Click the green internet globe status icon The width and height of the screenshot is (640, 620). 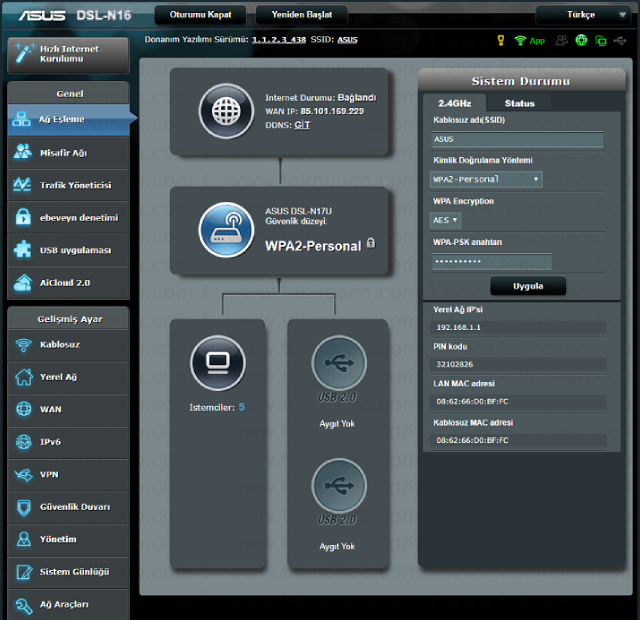[x=581, y=40]
